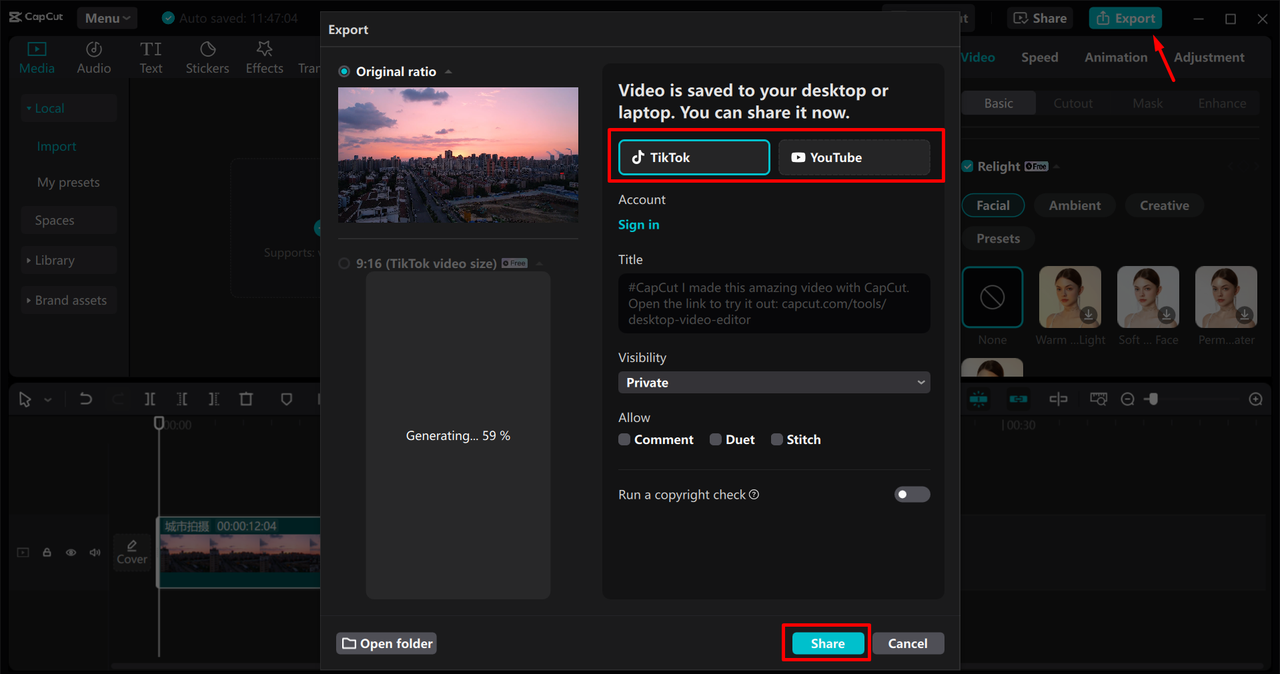This screenshot has height=674, width=1280.
Task: Toggle the linkage icon in timeline toolbar
Action: [1018, 399]
